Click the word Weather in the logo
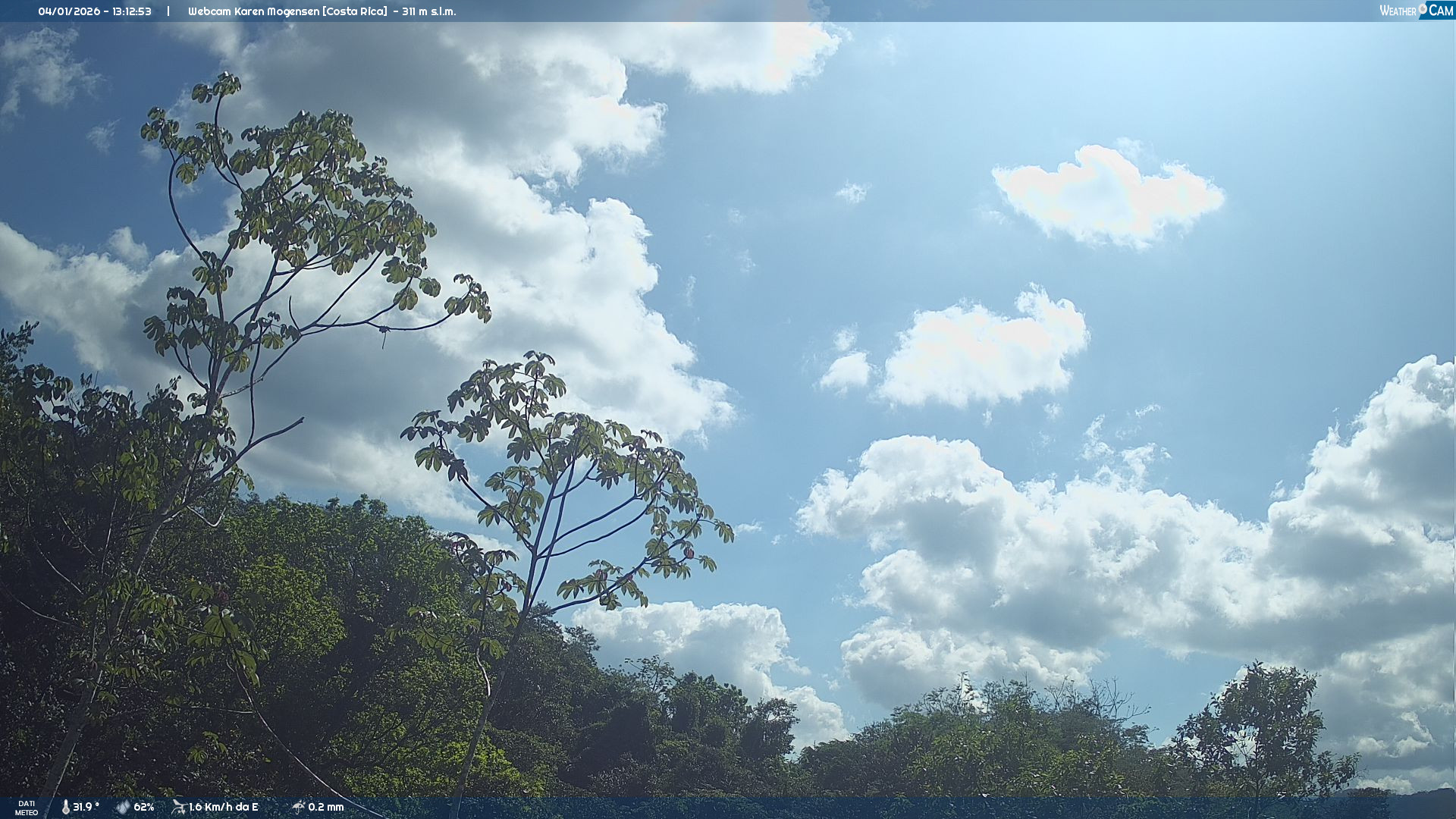1456x819 pixels. [x=1398, y=11]
